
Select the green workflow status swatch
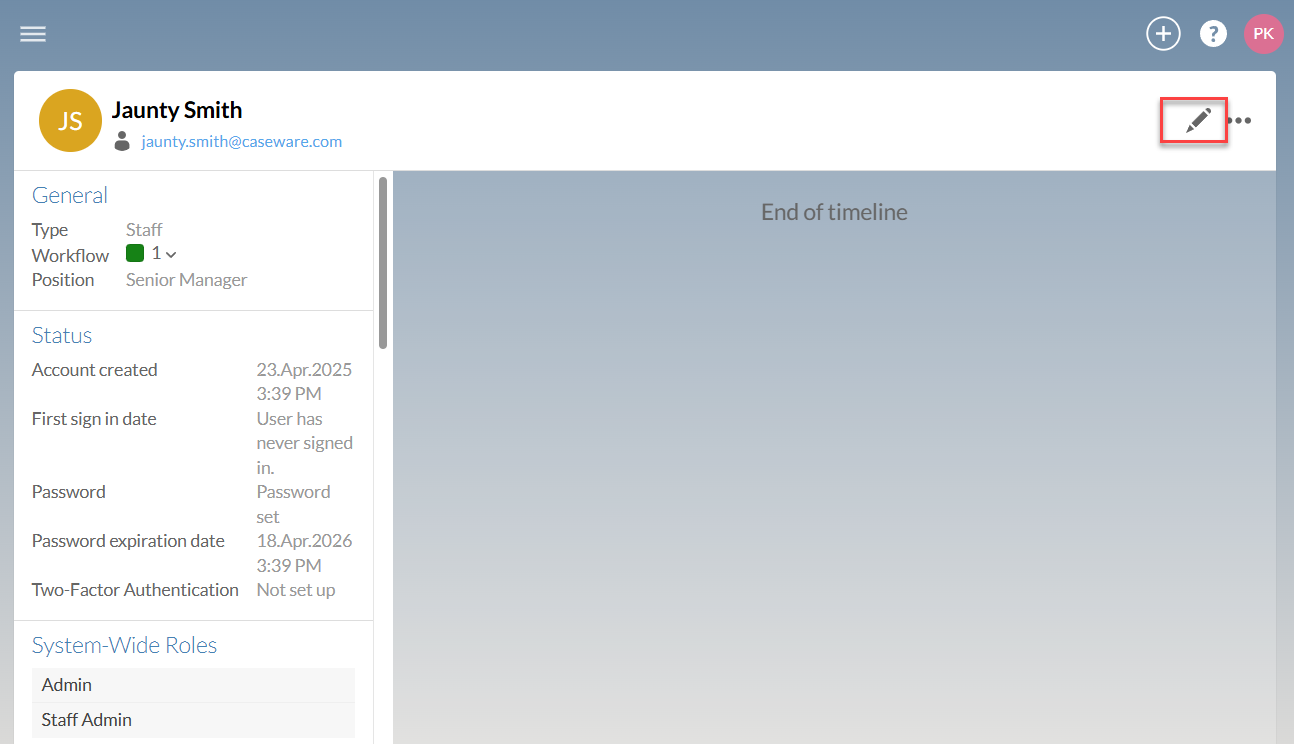135,253
